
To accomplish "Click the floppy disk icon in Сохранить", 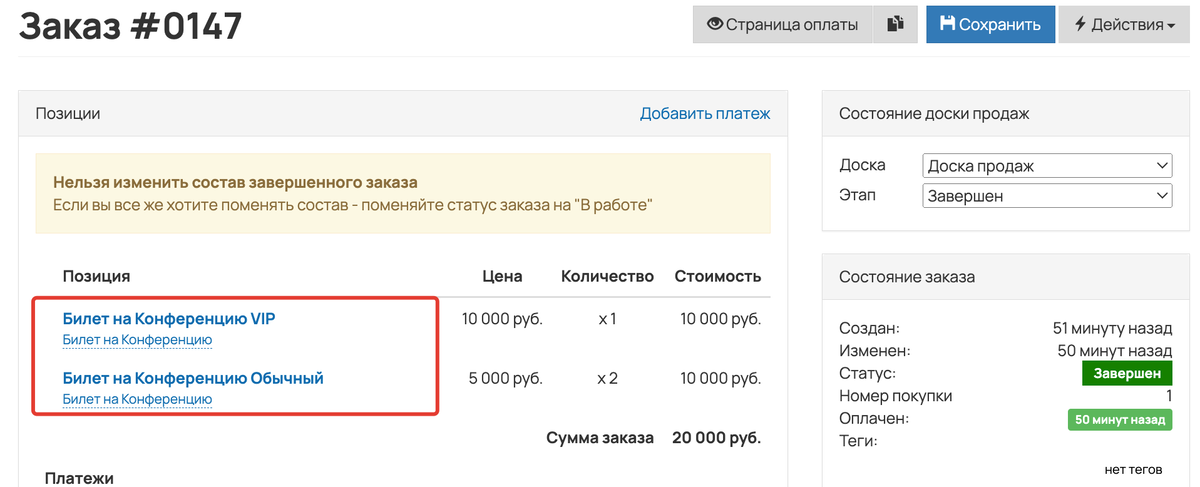I will pyautogui.click(x=947, y=25).
